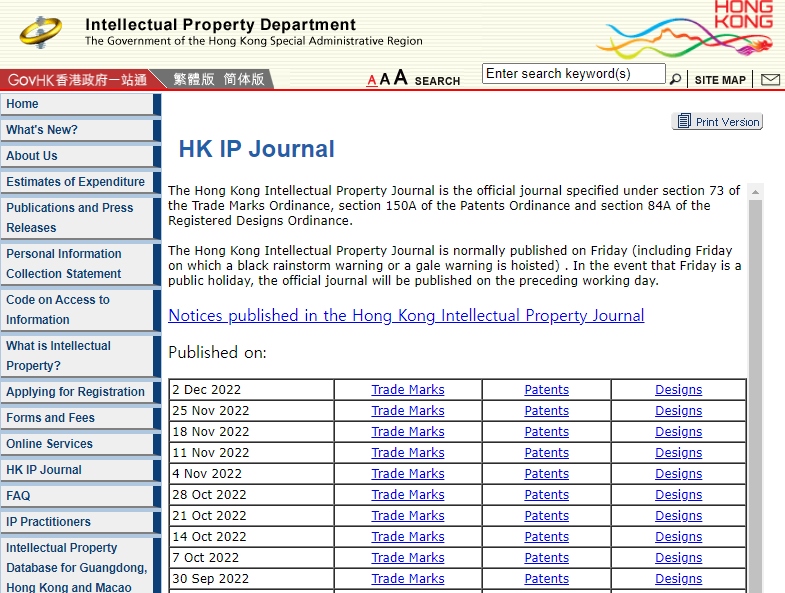Image resolution: width=785 pixels, height=593 pixels.
Task: Select the largest text size A
Action: point(400,78)
